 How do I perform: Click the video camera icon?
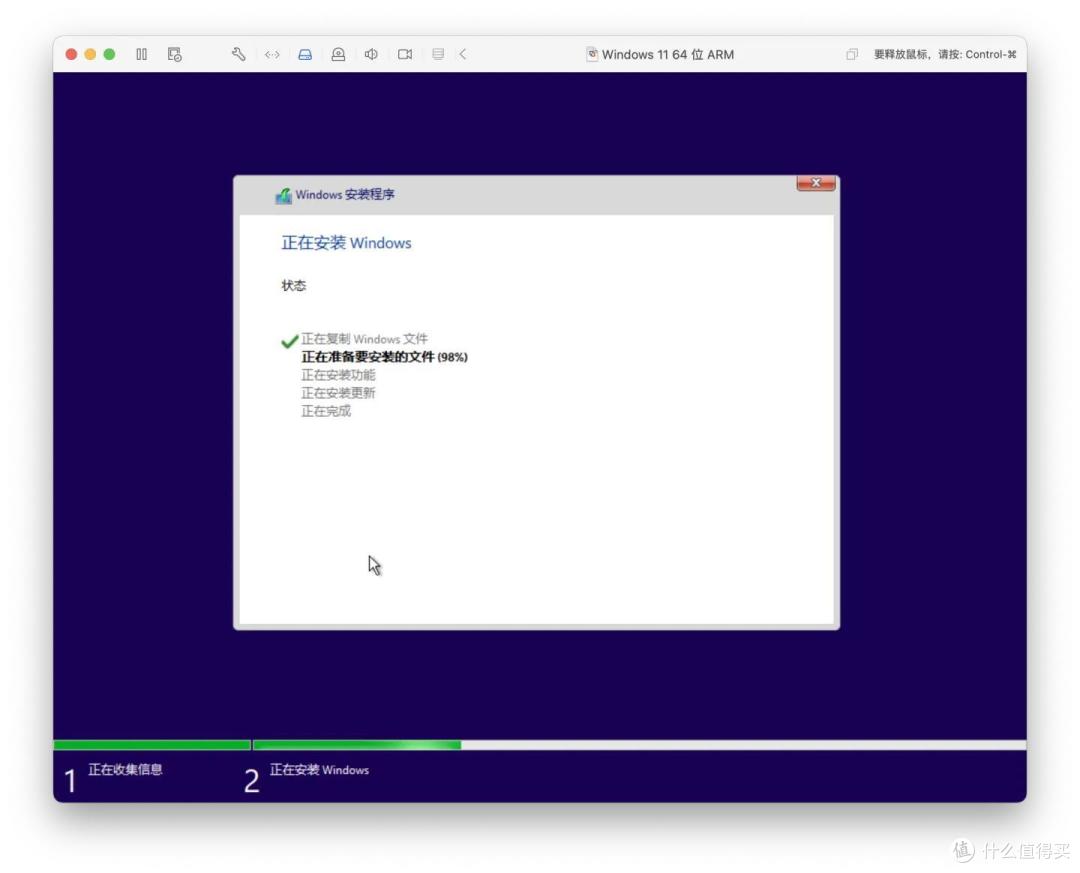pos(405,54)
